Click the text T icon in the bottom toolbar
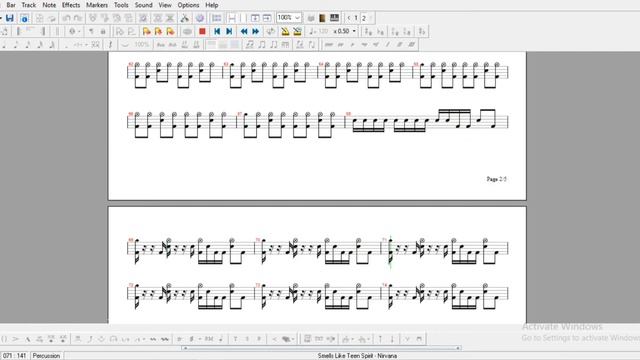This screenshot has height=360, width=640. [x=235, y=339]
